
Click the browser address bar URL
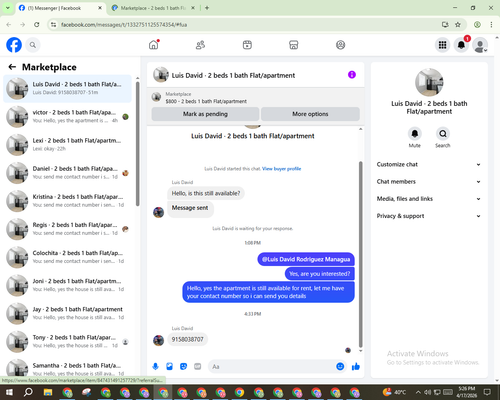(124, 25)
